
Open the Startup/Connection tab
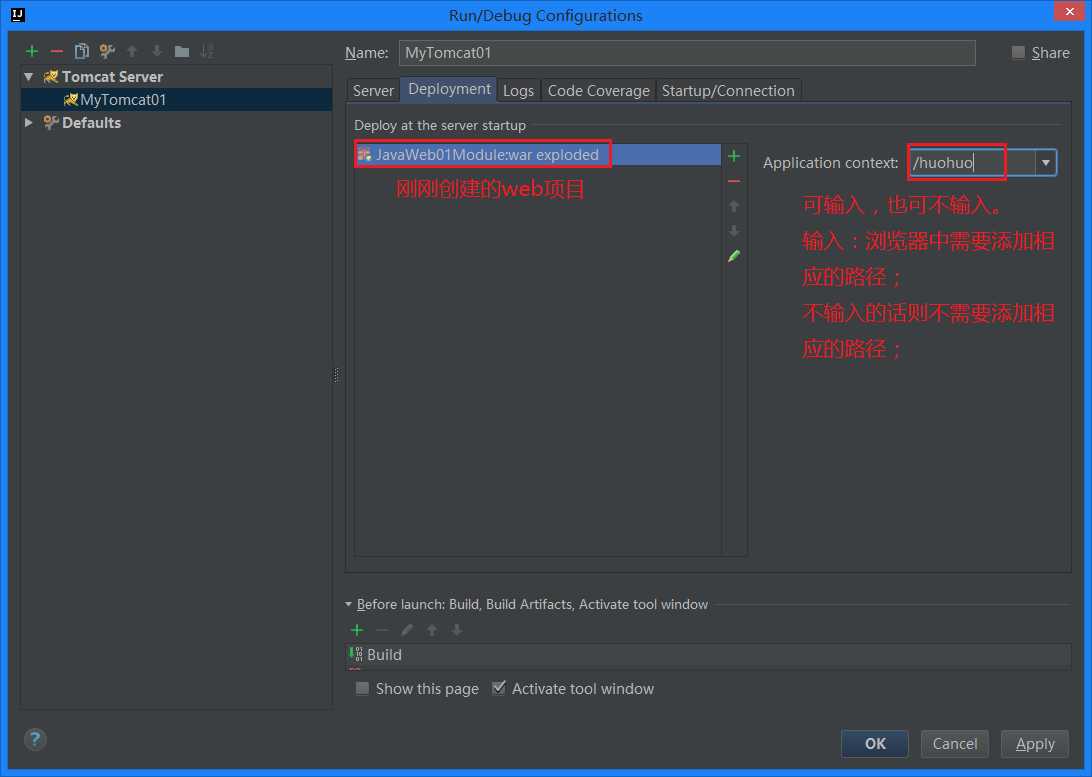tap(728, 91)
